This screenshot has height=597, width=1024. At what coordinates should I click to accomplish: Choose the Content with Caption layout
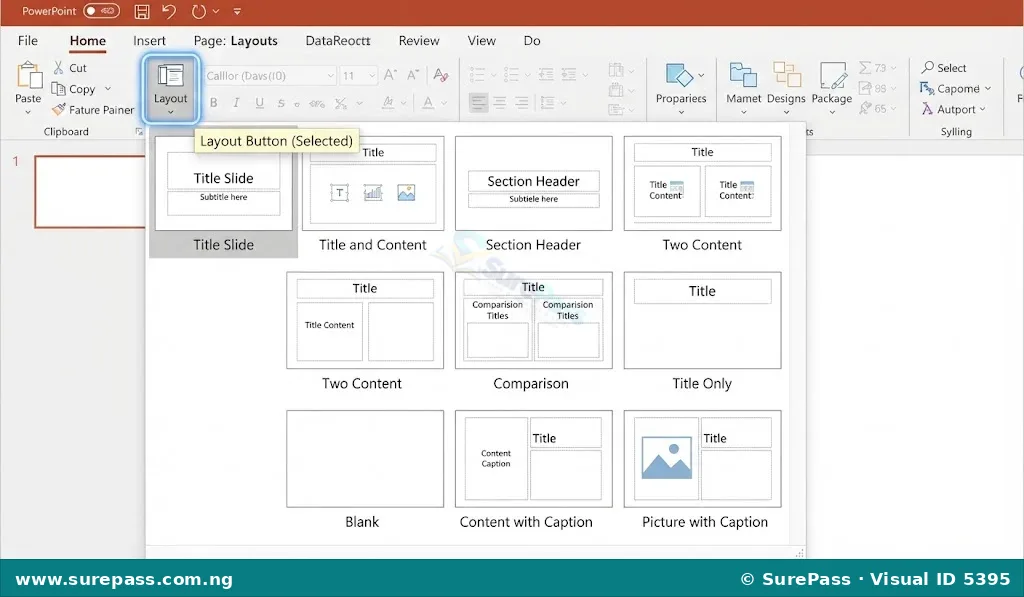[x=534, y=470]
